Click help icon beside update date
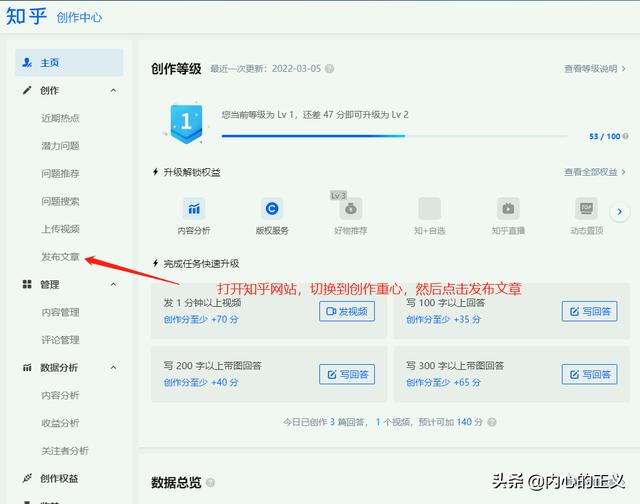This screenshot has width=640, height=504. pyautogui.click(x=329, y=69)
